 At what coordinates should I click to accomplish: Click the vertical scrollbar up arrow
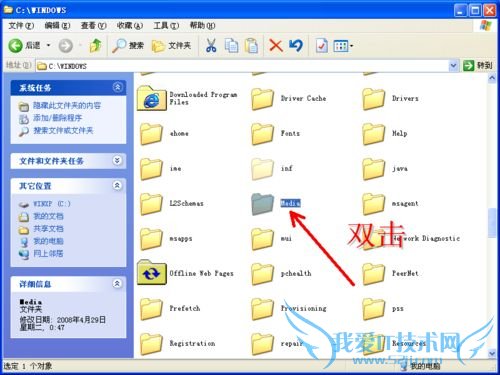click(x=492, y=78)
